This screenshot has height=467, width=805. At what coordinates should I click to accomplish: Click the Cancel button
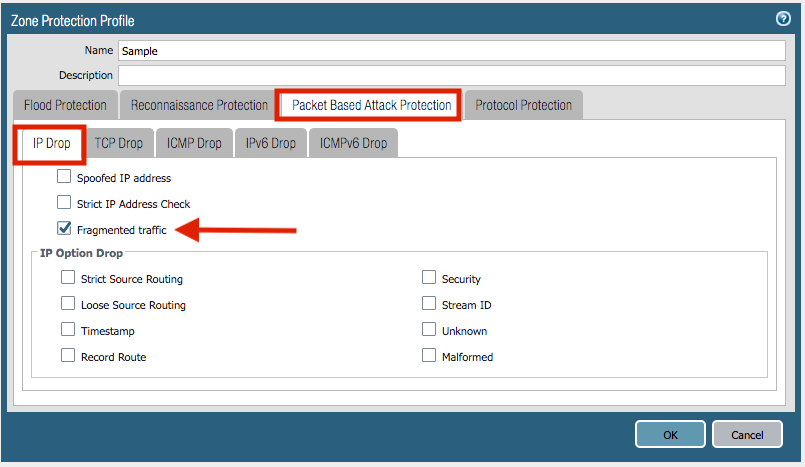coord(747,435)
